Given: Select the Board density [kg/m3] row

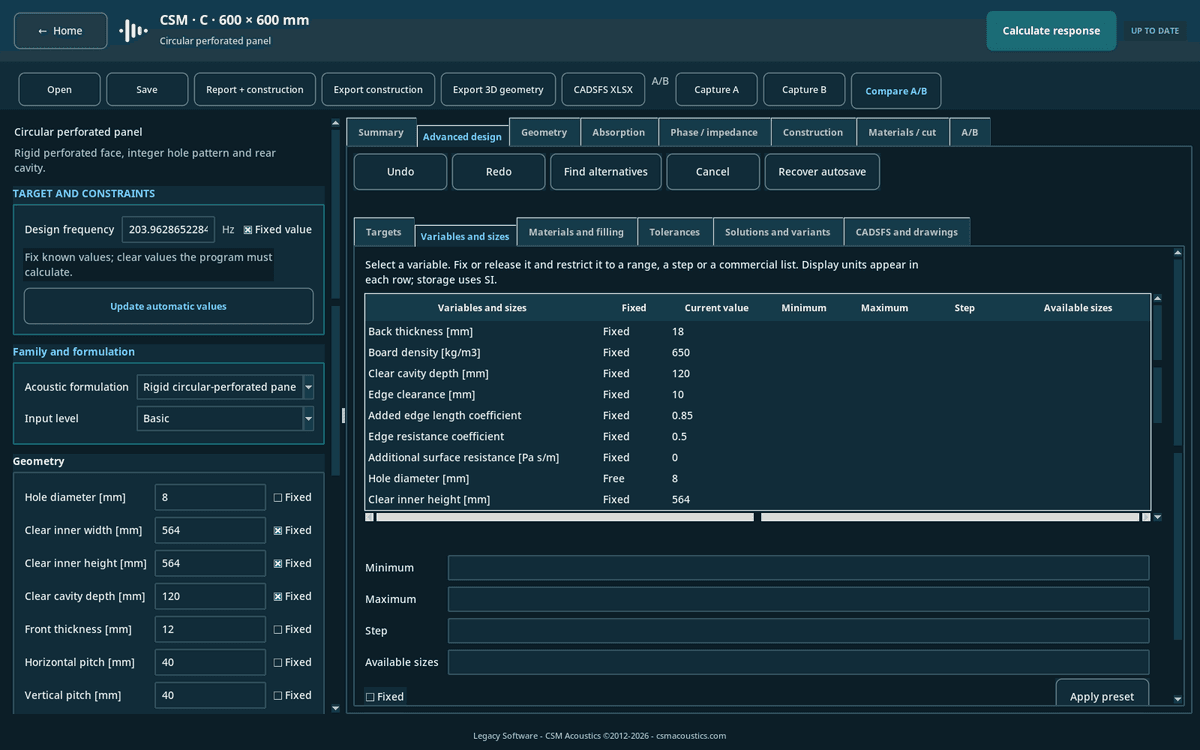Looking at the screenshot, I should (x=758, y=353).
